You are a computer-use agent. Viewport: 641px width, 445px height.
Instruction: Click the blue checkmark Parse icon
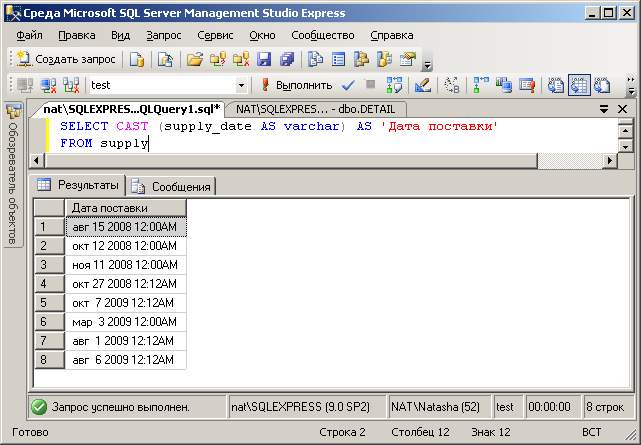click(x=348, y=85)
